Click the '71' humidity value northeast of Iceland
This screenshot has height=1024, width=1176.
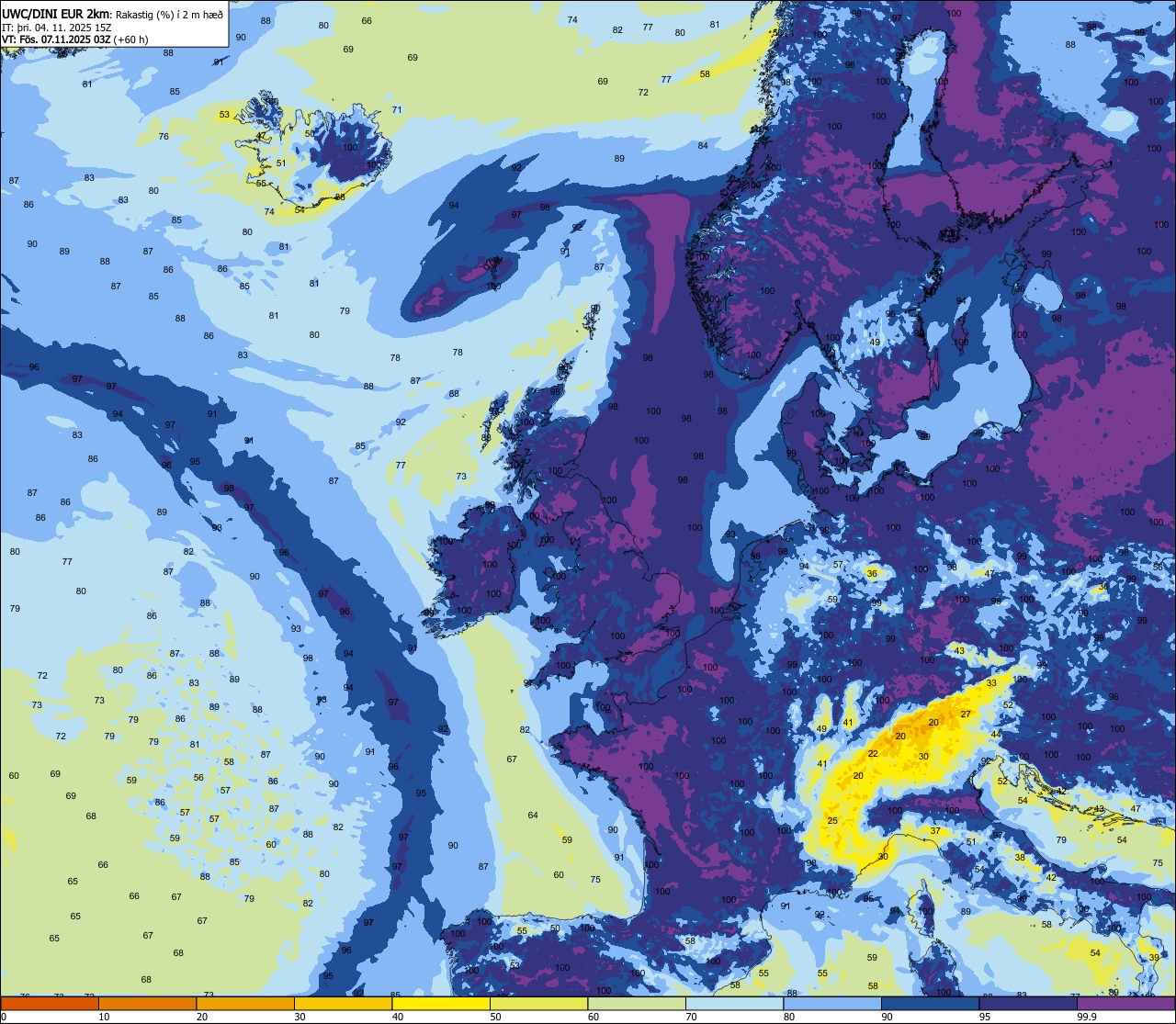point(397,109)
